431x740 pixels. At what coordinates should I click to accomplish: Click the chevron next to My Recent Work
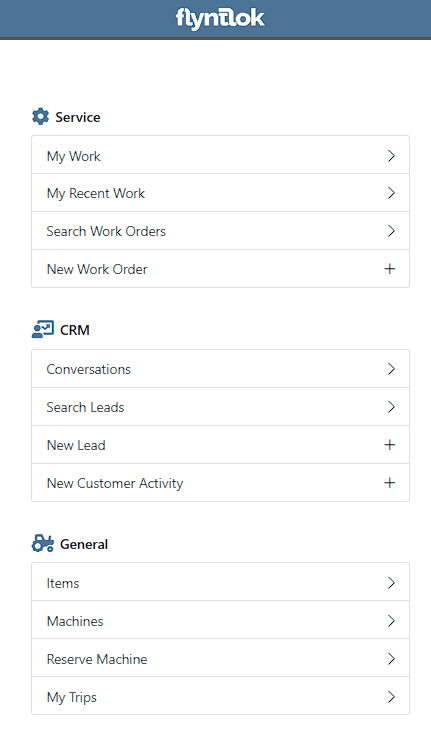pyautogui.click(x=391, y=193)
